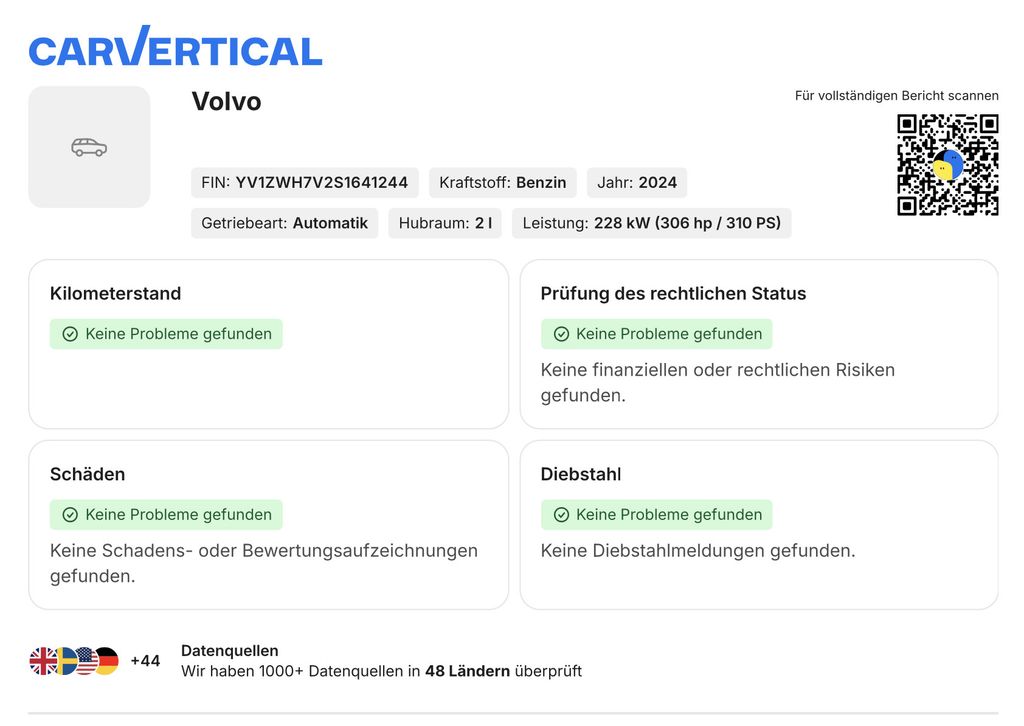Screen dimensions: 1024x726
Task: Click the QR code for full report
Action: pos(948,165)
